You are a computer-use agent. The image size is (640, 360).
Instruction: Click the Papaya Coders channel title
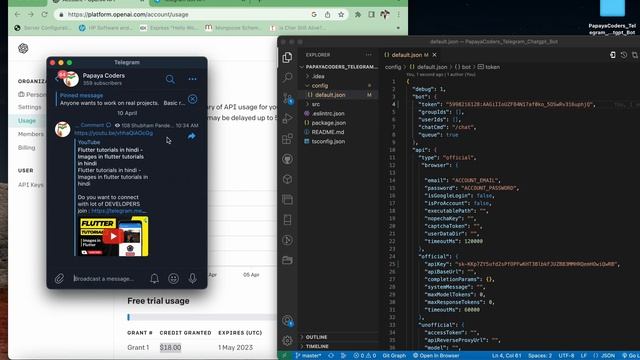click(x=104, y=76)
